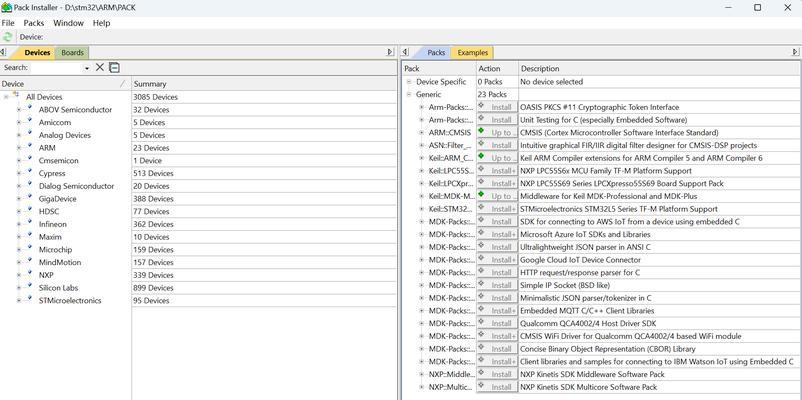The image size is (802, 400).
Task: Click the collapse all icon beside Search
Action: pyautogui.click(x=115, y=68)
